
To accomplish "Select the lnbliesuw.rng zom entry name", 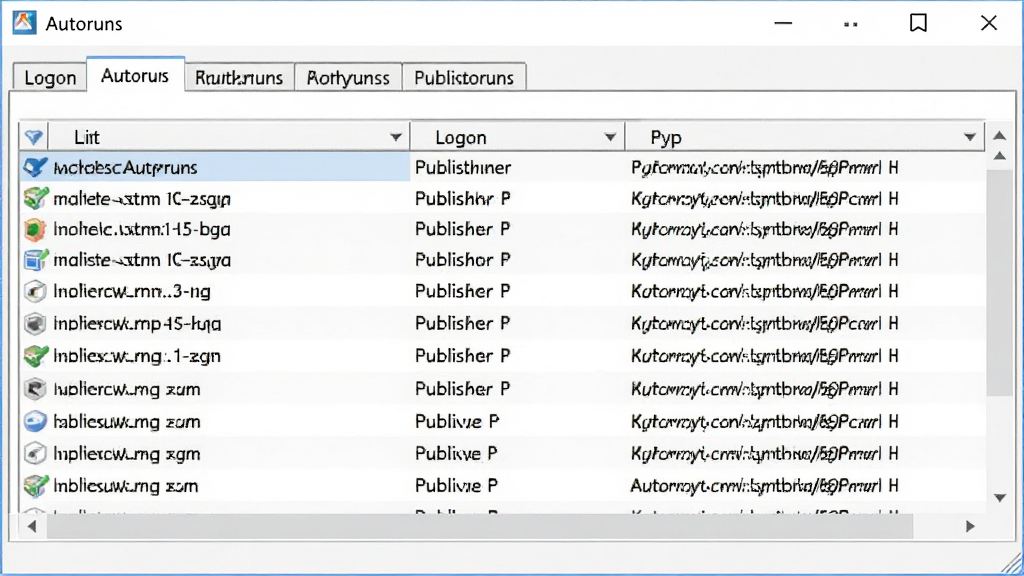I will point(126,486).
